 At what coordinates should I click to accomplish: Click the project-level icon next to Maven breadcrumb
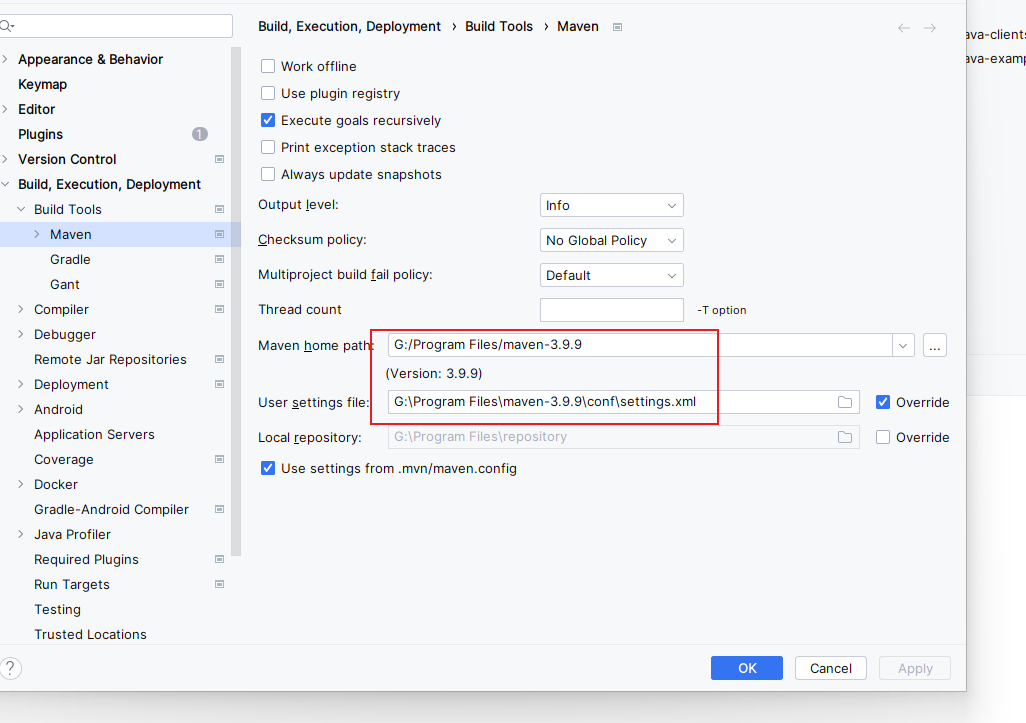[617, 27]
